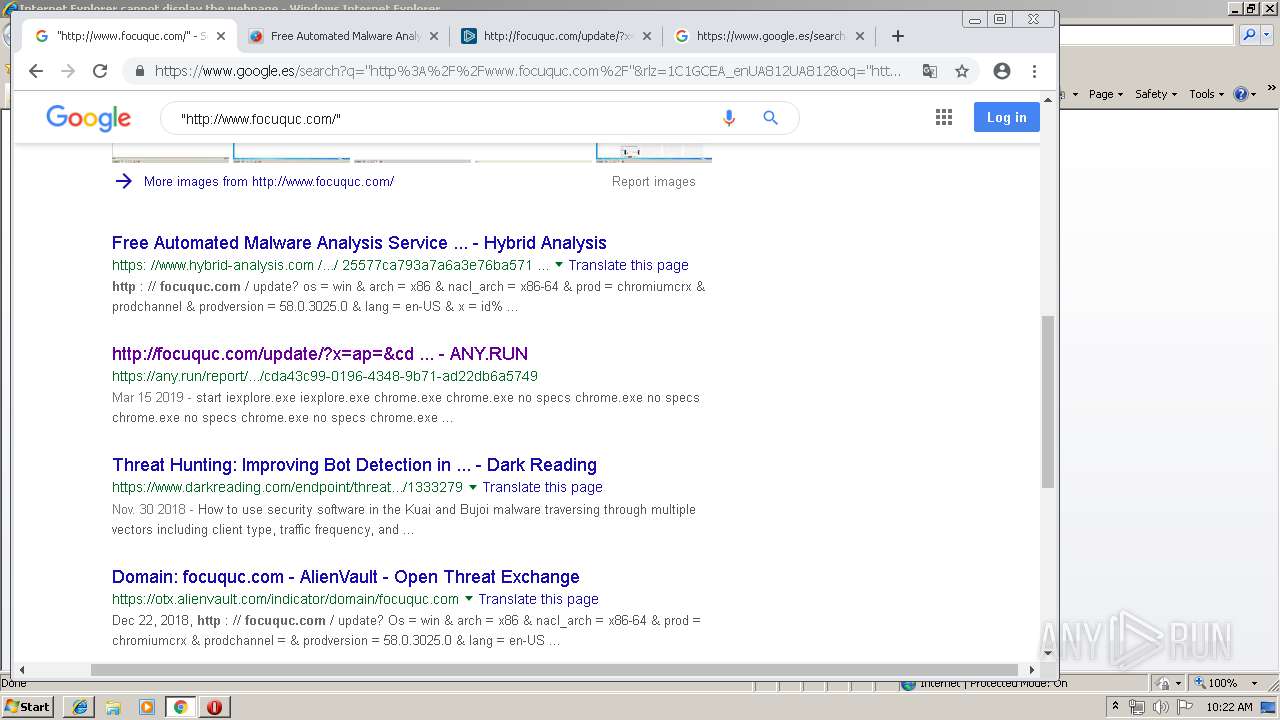The width and height of the screenshot is (1280, 720).
Task: Click the volume speaker tray icon
Action: tap(1160, 707)
